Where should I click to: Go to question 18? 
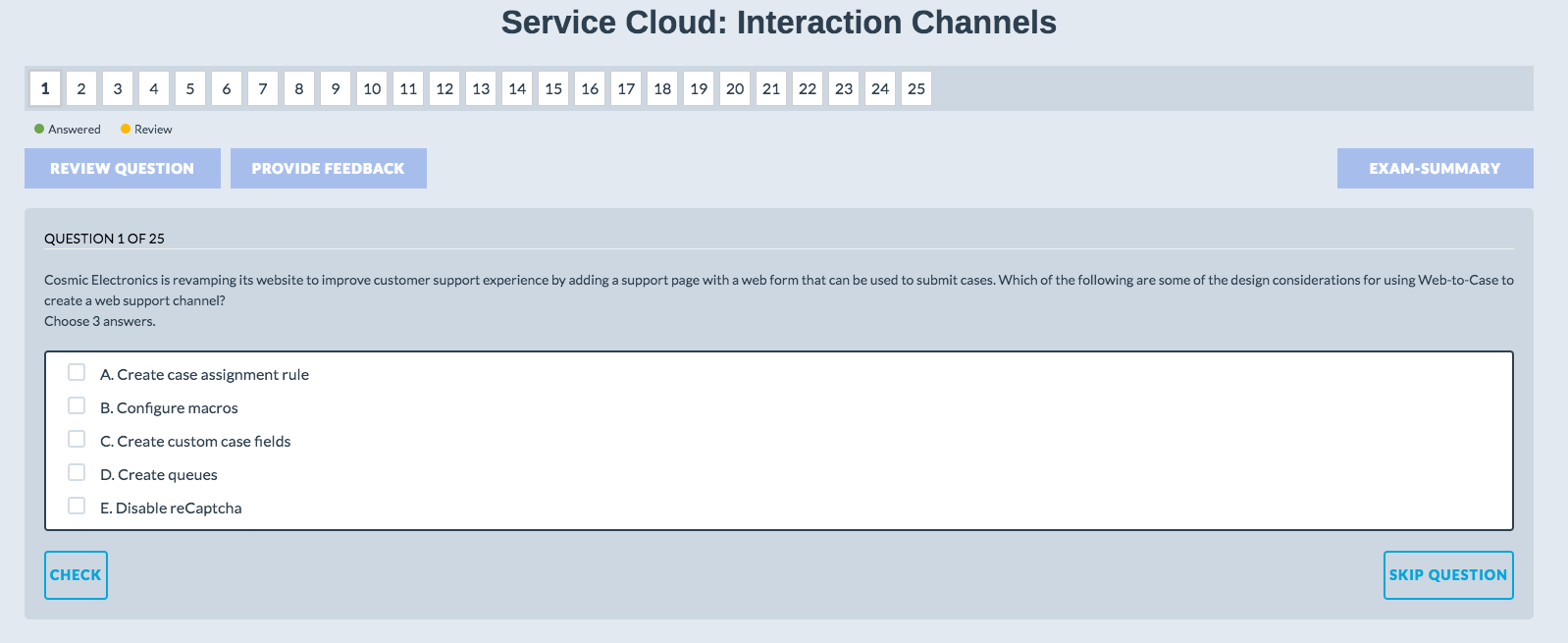[662, 88]
